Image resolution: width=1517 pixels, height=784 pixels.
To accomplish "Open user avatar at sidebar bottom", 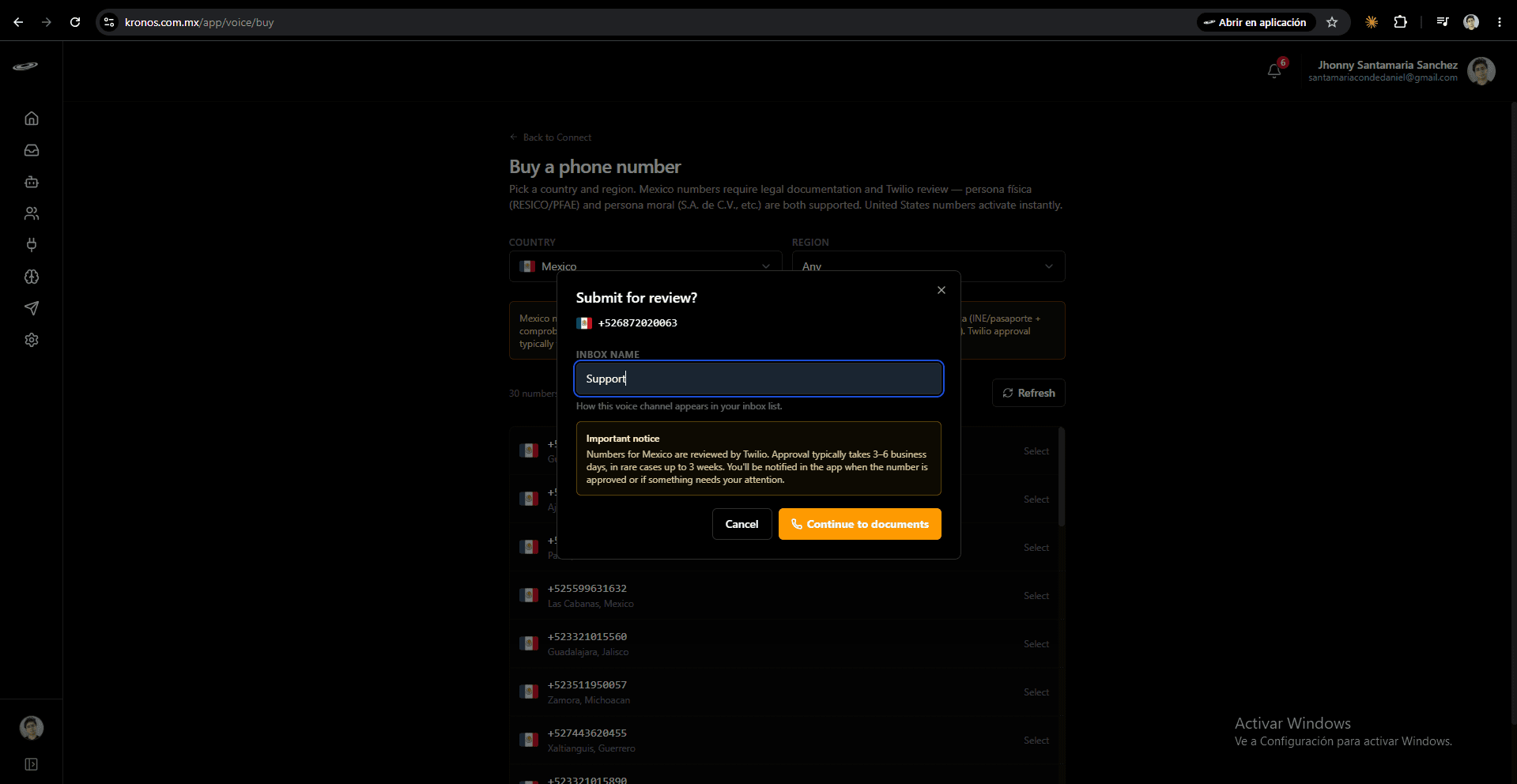I will pos(32,728).
